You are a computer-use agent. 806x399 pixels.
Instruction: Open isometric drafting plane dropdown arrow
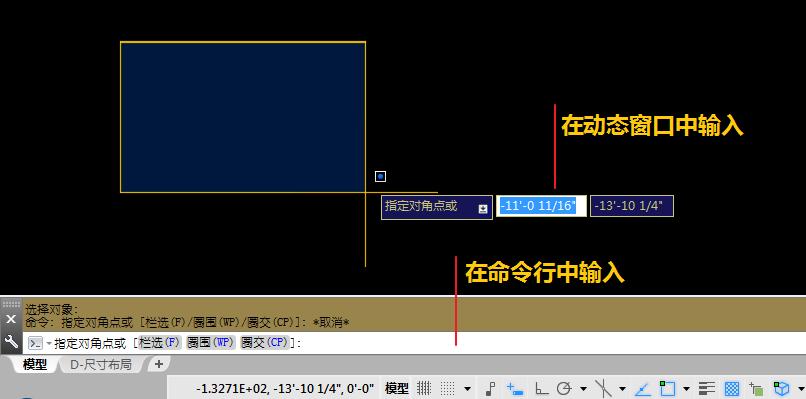tap(622, 388)
